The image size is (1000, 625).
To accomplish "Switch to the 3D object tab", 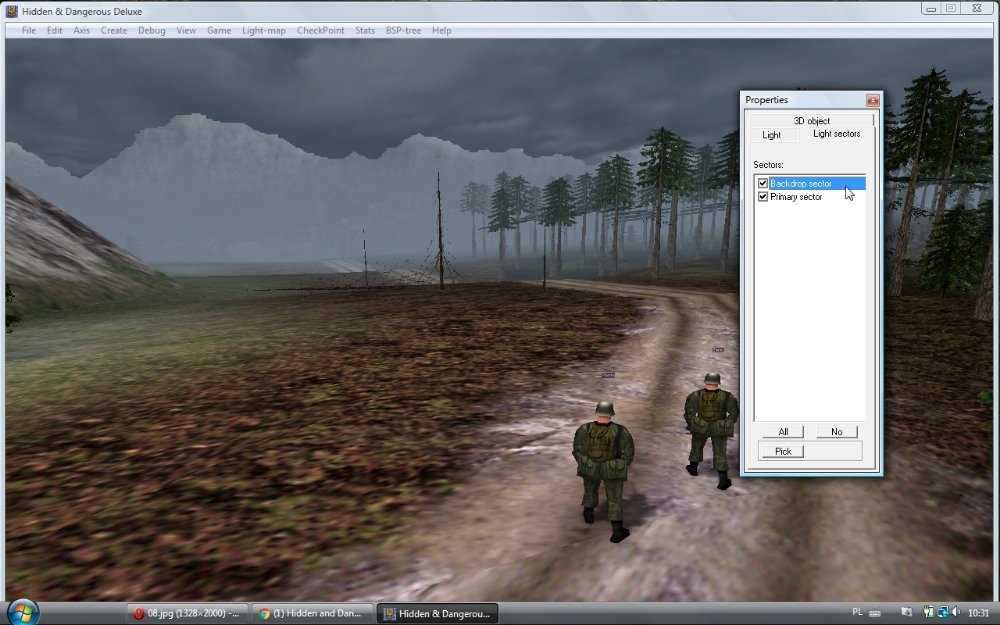I will pos(811,121).
